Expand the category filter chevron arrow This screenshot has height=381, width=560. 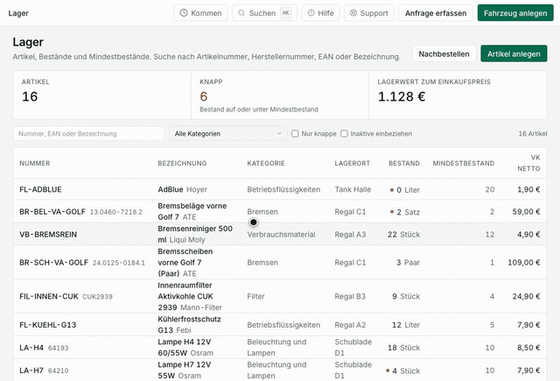279,134
